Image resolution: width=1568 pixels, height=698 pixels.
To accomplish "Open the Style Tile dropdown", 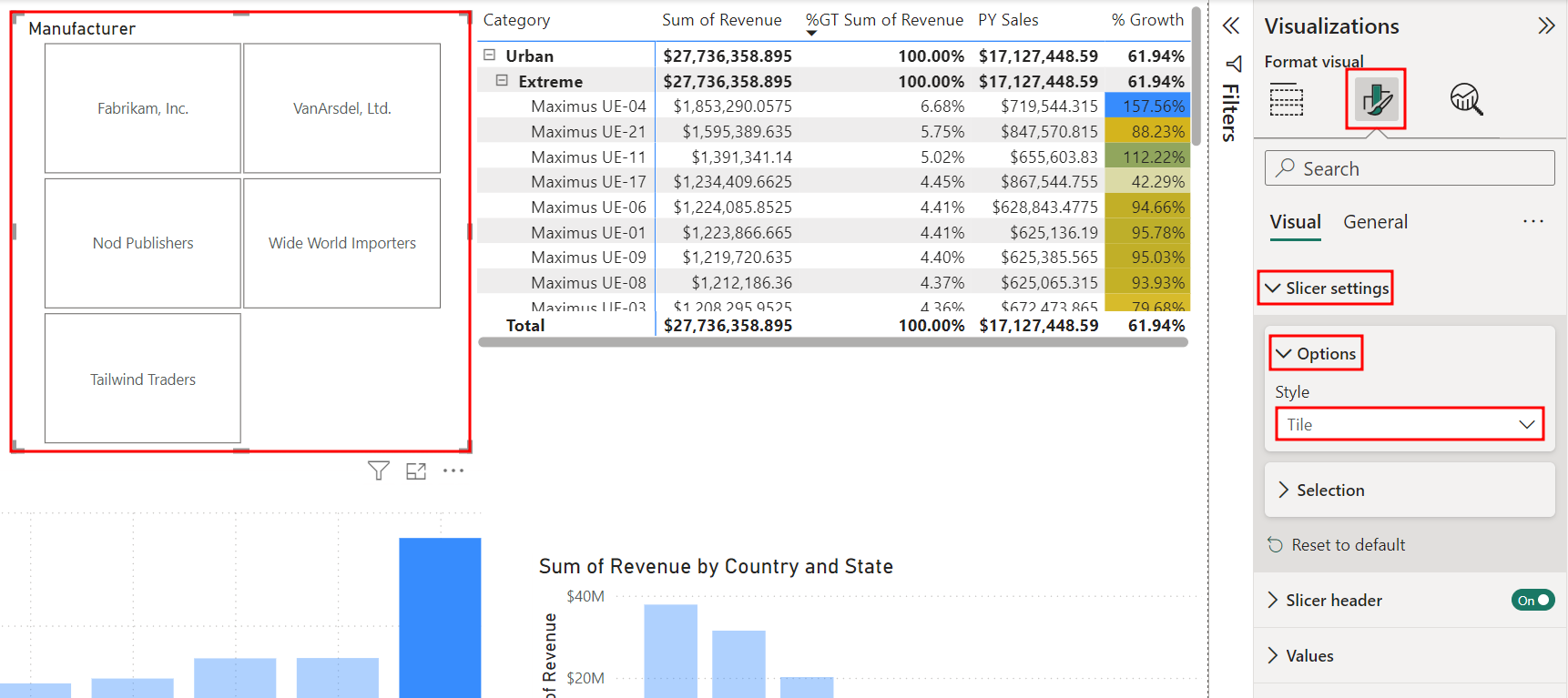I will [1410, 424].
